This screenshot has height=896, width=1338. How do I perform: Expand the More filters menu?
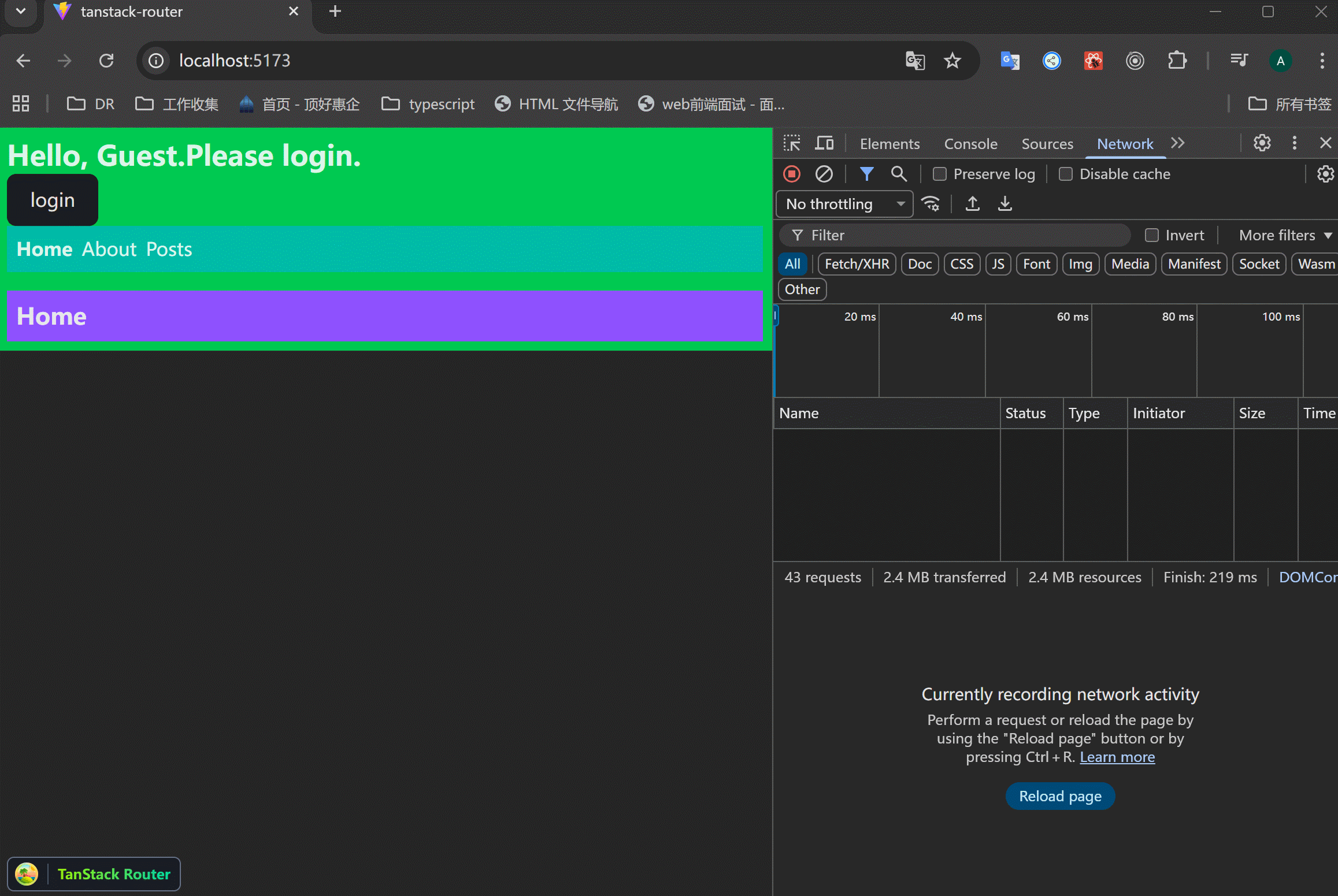1285,235
